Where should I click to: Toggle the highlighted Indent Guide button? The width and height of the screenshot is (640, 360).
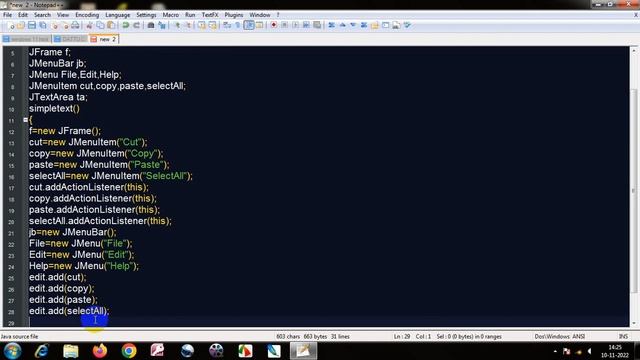click(249, 25)
